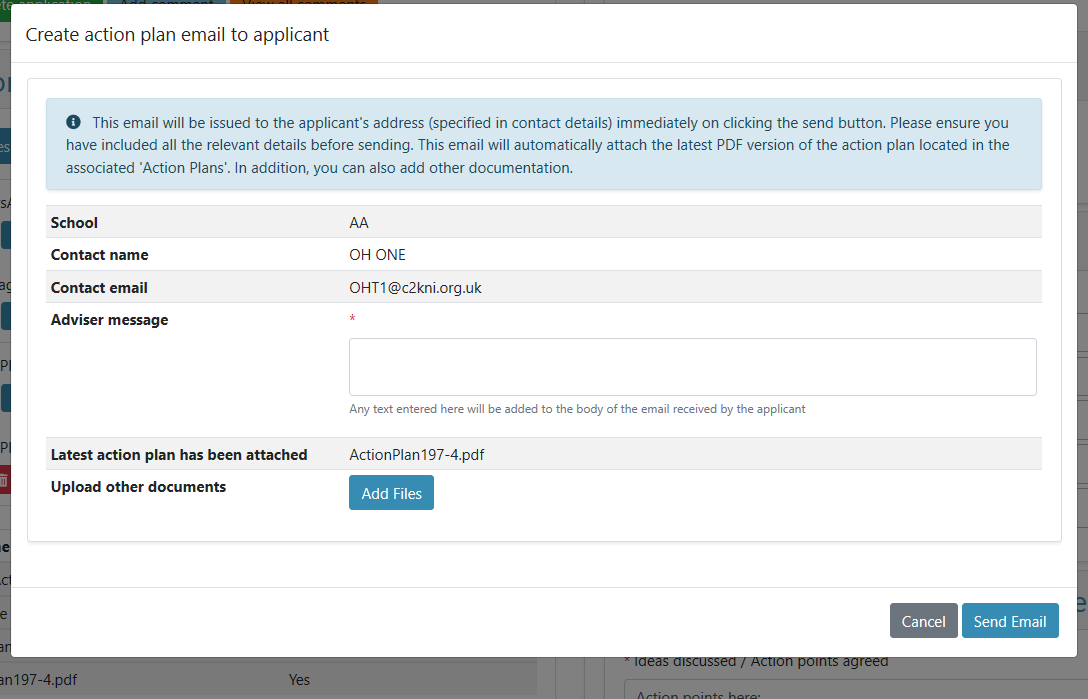Click the helper text under message box

tap(577, 409)
